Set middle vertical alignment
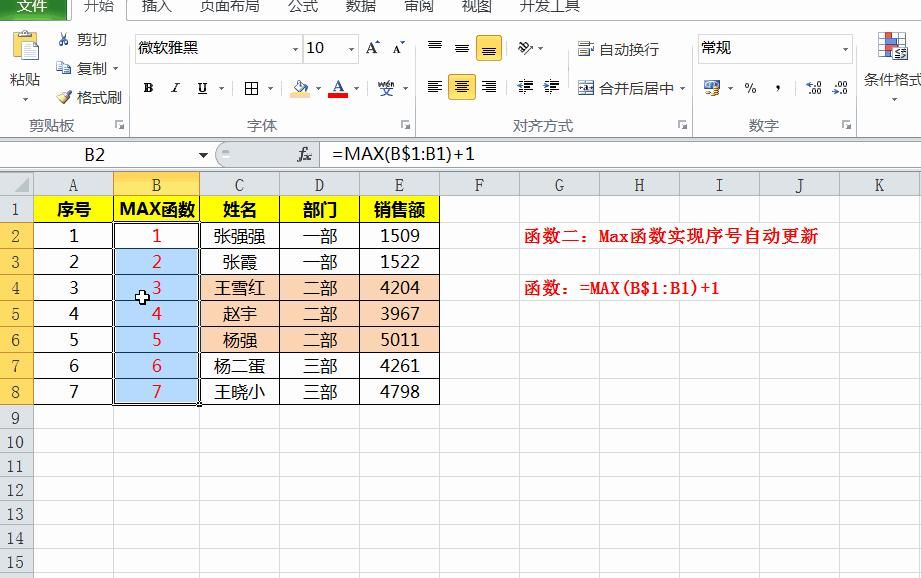The image size is (921, 578). click(x=462, y=48)
